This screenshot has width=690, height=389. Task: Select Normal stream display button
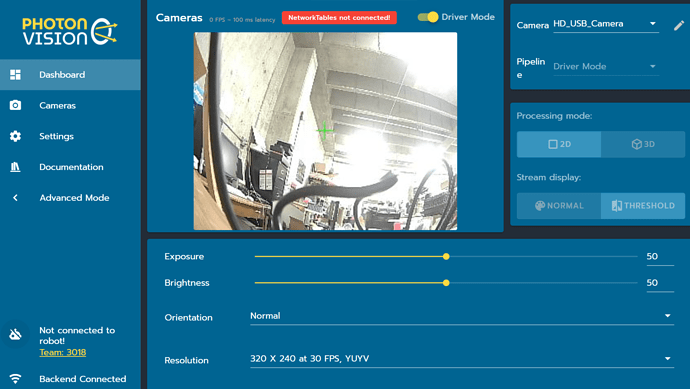tap(559, 206)
